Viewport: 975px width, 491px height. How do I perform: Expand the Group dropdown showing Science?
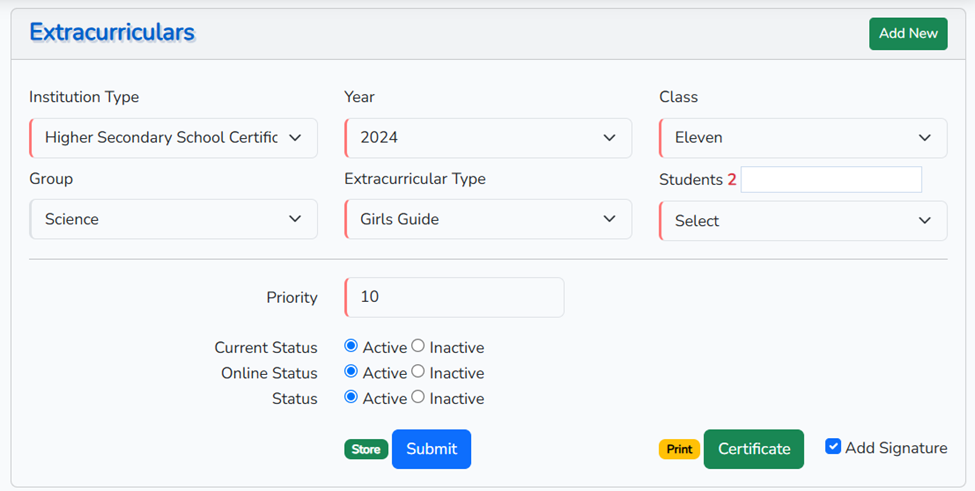pos(174,219)
